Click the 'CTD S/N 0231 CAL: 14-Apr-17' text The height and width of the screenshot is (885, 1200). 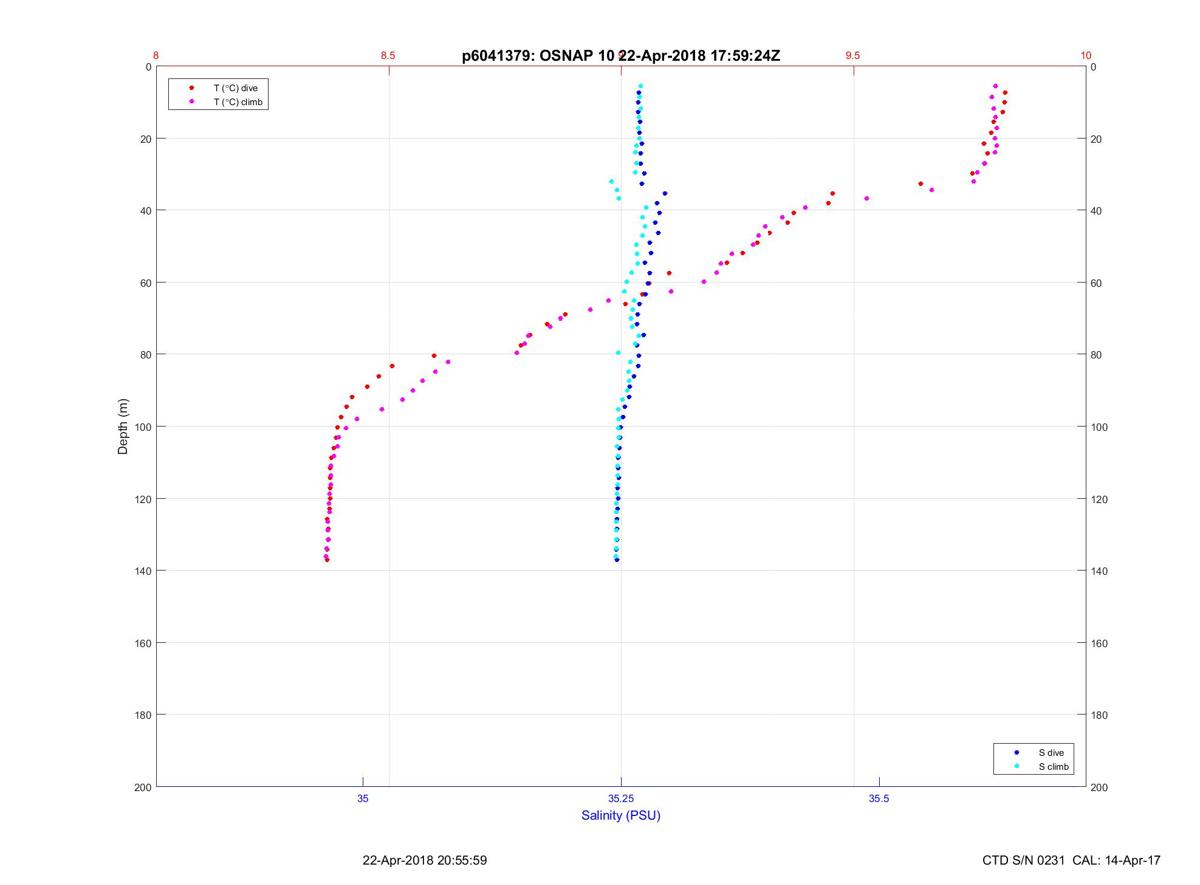click(1072, 860)
